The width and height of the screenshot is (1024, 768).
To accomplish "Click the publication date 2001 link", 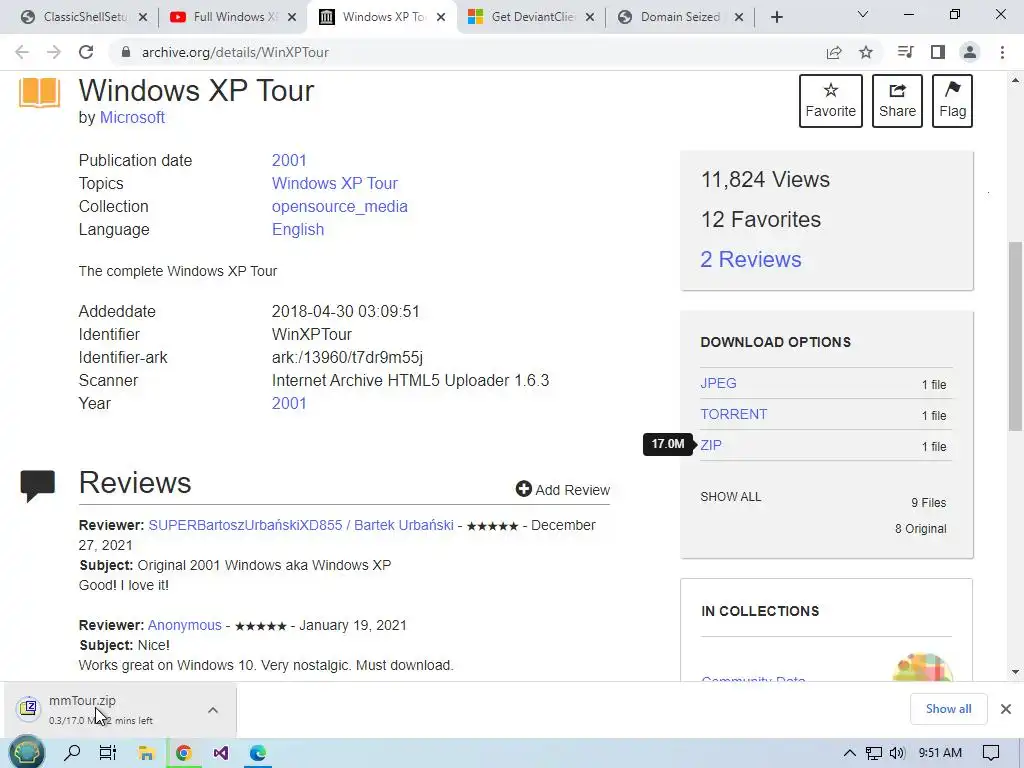I will pos(289,161).
